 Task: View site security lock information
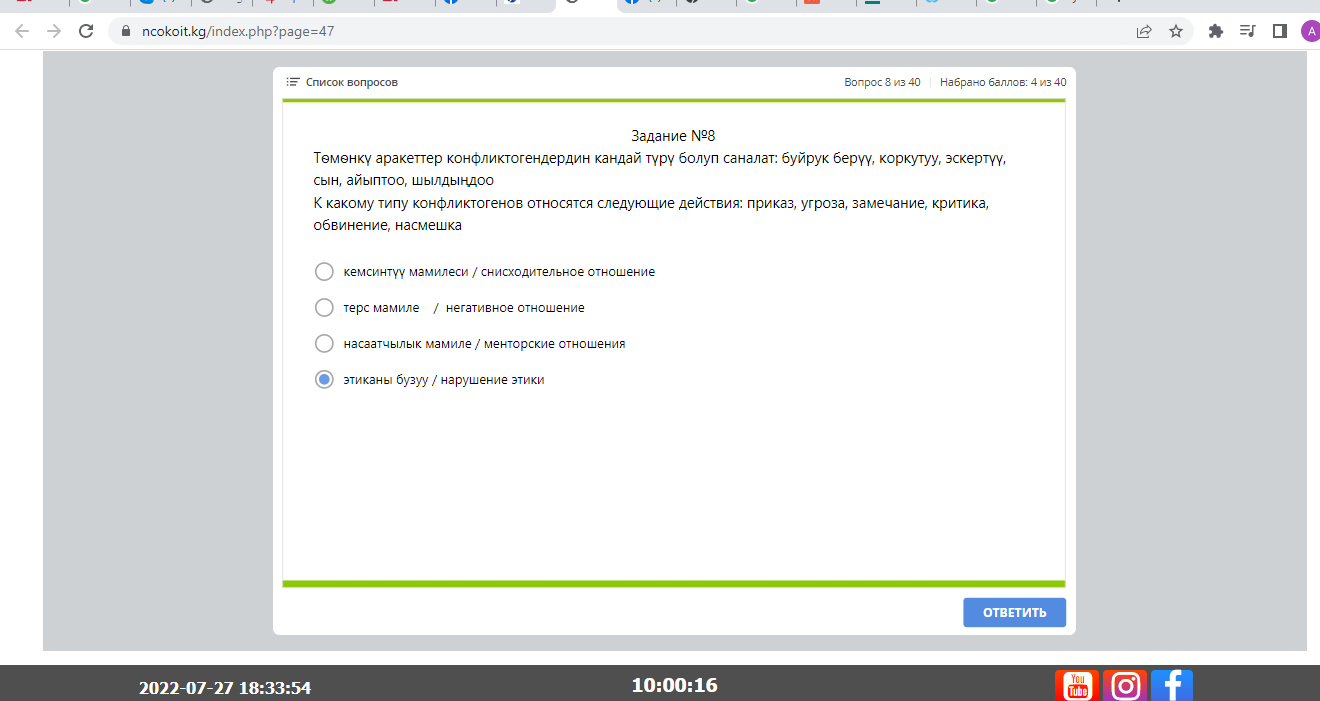(x=125, y=31)
